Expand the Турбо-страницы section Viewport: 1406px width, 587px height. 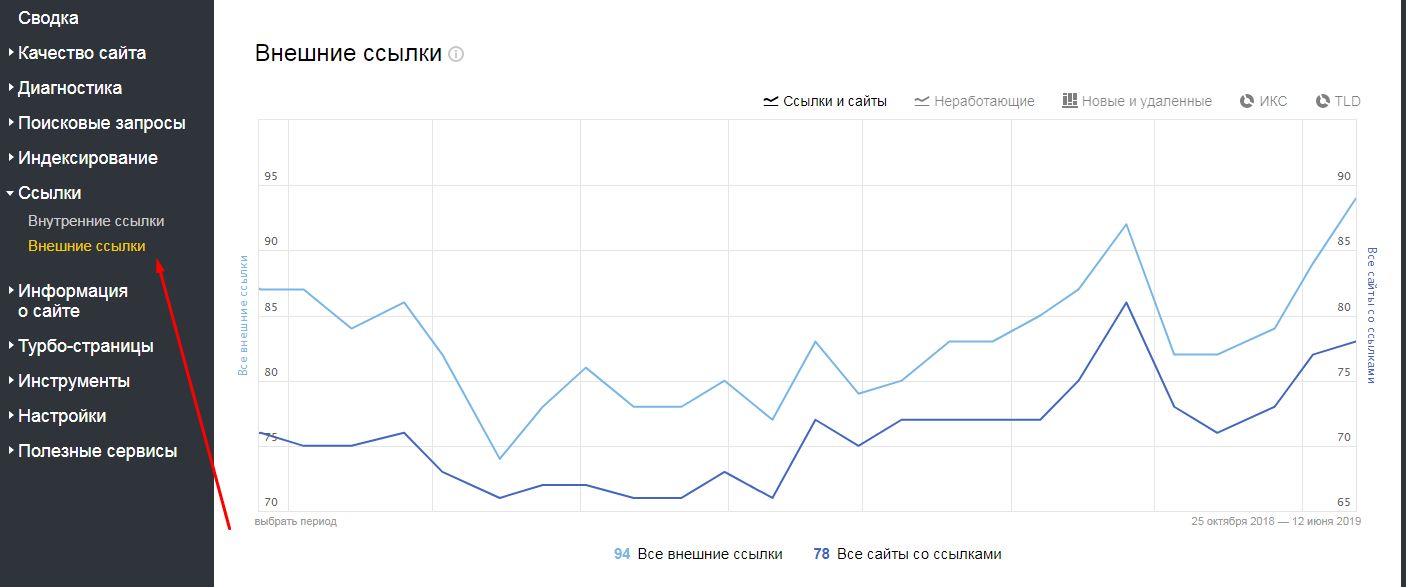[x=81, y=346]
